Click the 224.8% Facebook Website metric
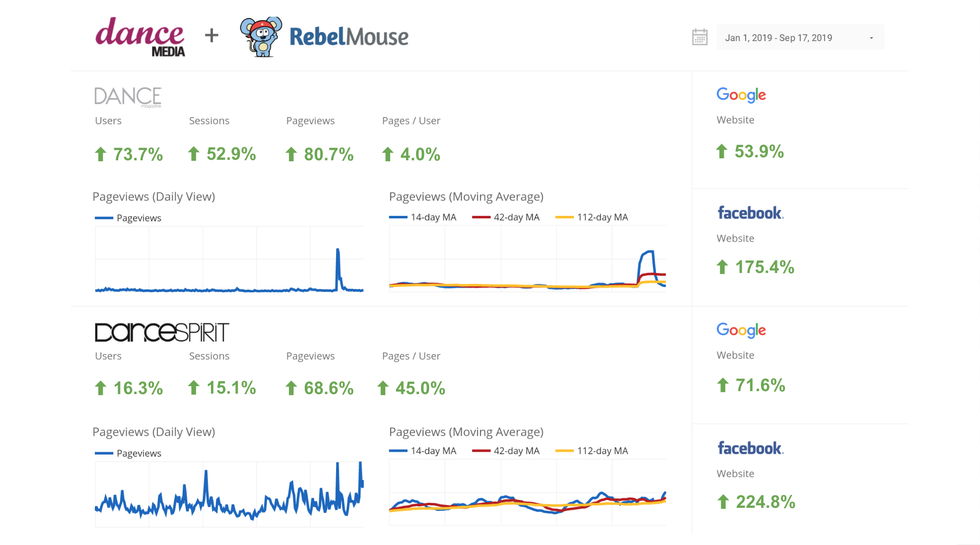This screenshot has height=545, width=980. [x=756, y=502]
